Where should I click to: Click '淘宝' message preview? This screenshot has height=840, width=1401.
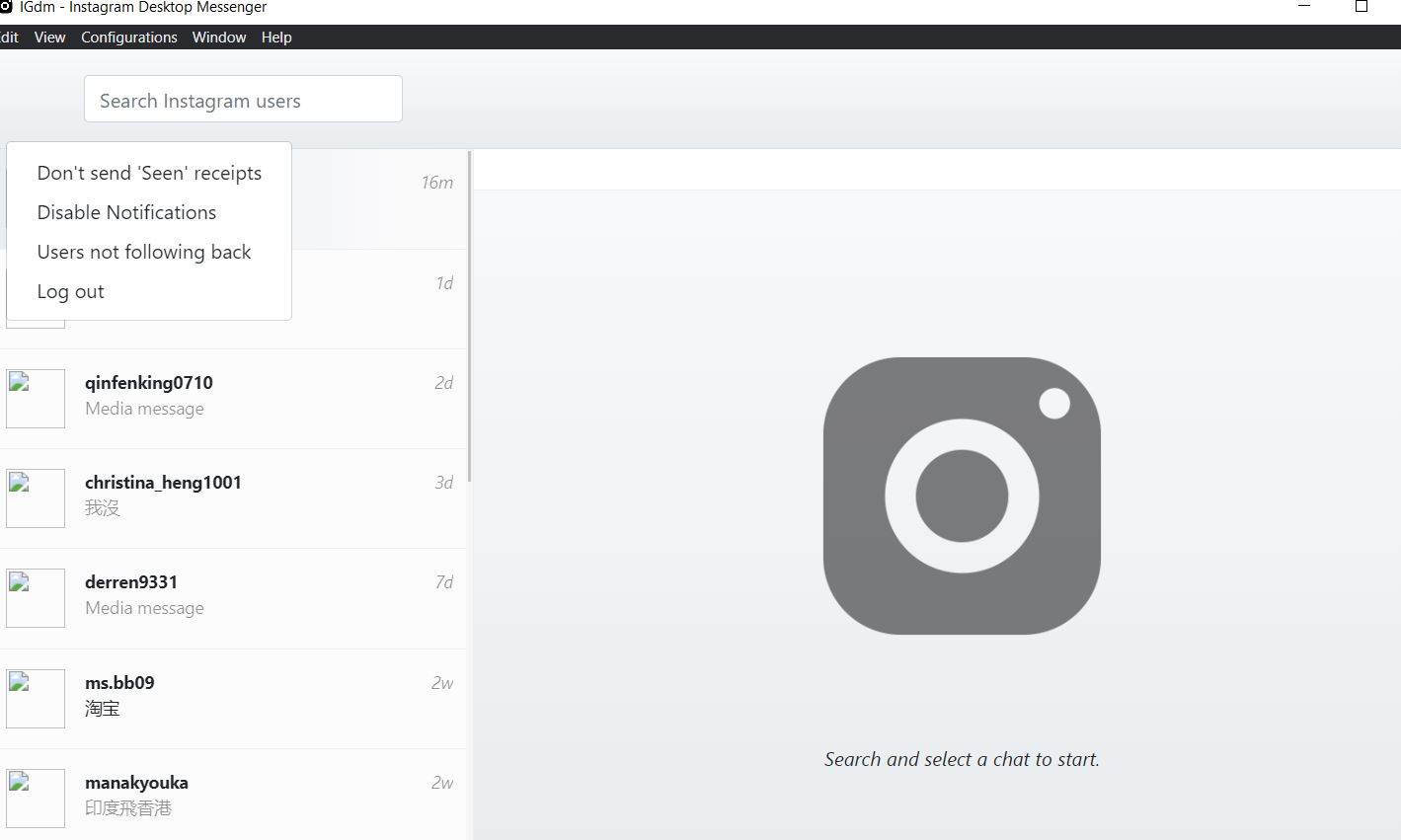click(102, 709)
